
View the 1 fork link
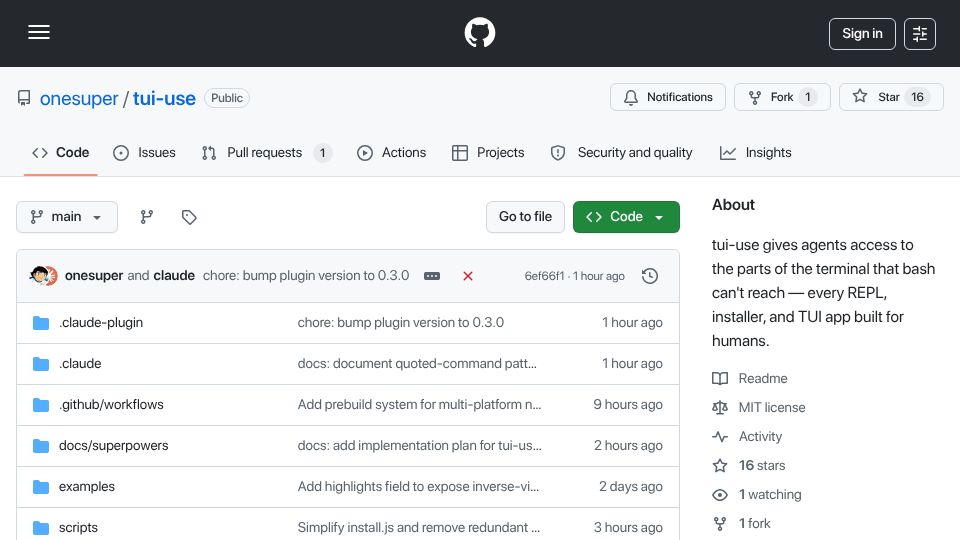[x=754, y=524]
